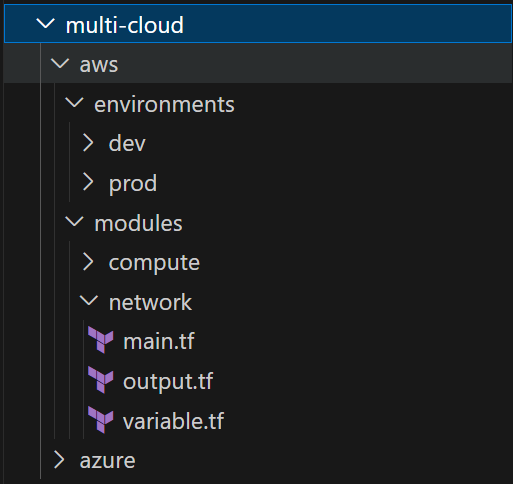Image resolution: width=513 pixels, height=484 pixels.
Task: Expand the dev folder chevron
Action: pos(88,143)
